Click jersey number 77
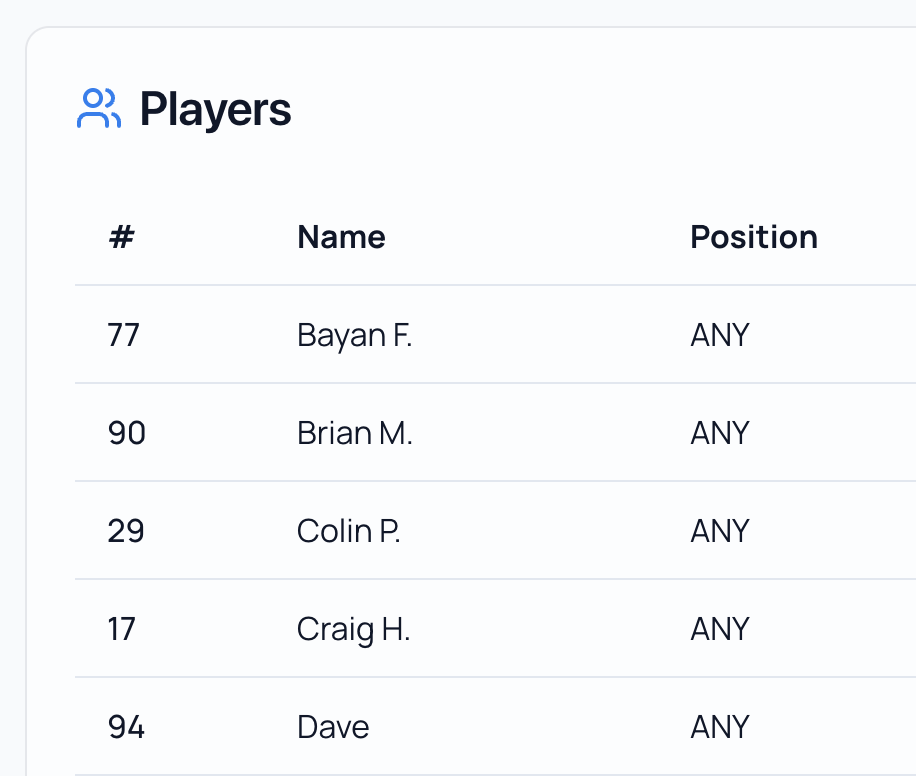Viewport: 916px width, 776px height. pyautogui.click(x=123, y=335)
